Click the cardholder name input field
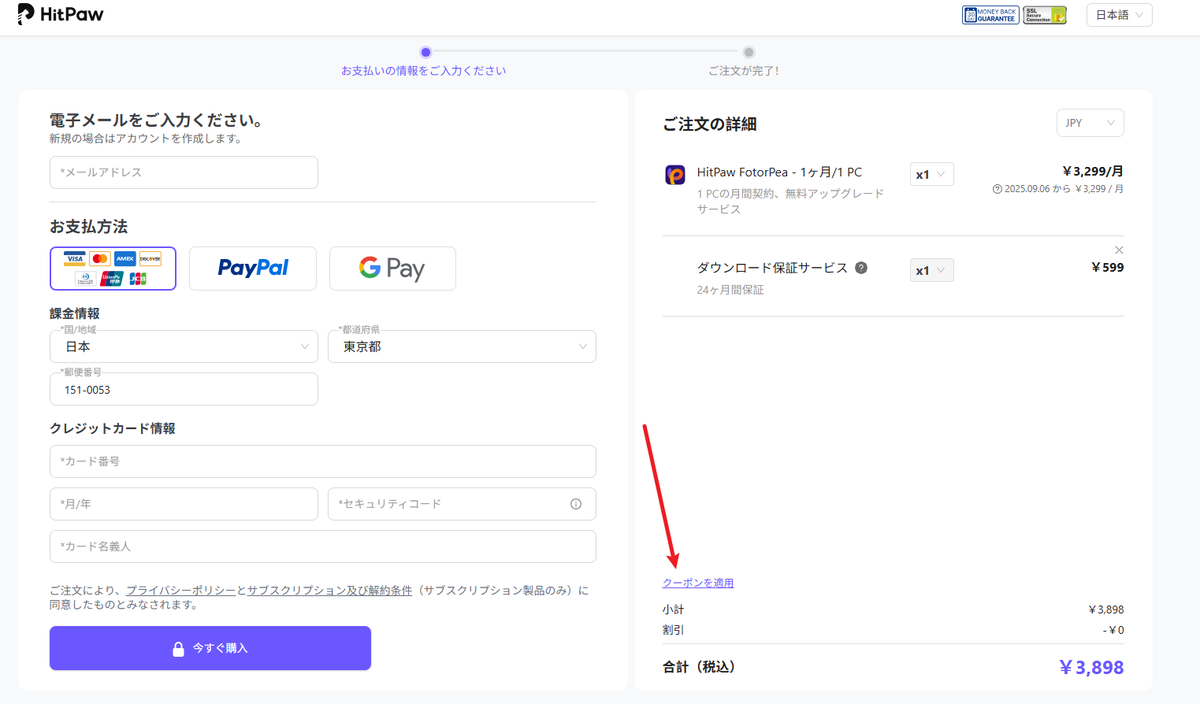Image resolution: width=1200 pixels, height=704 pixels. 323,547
